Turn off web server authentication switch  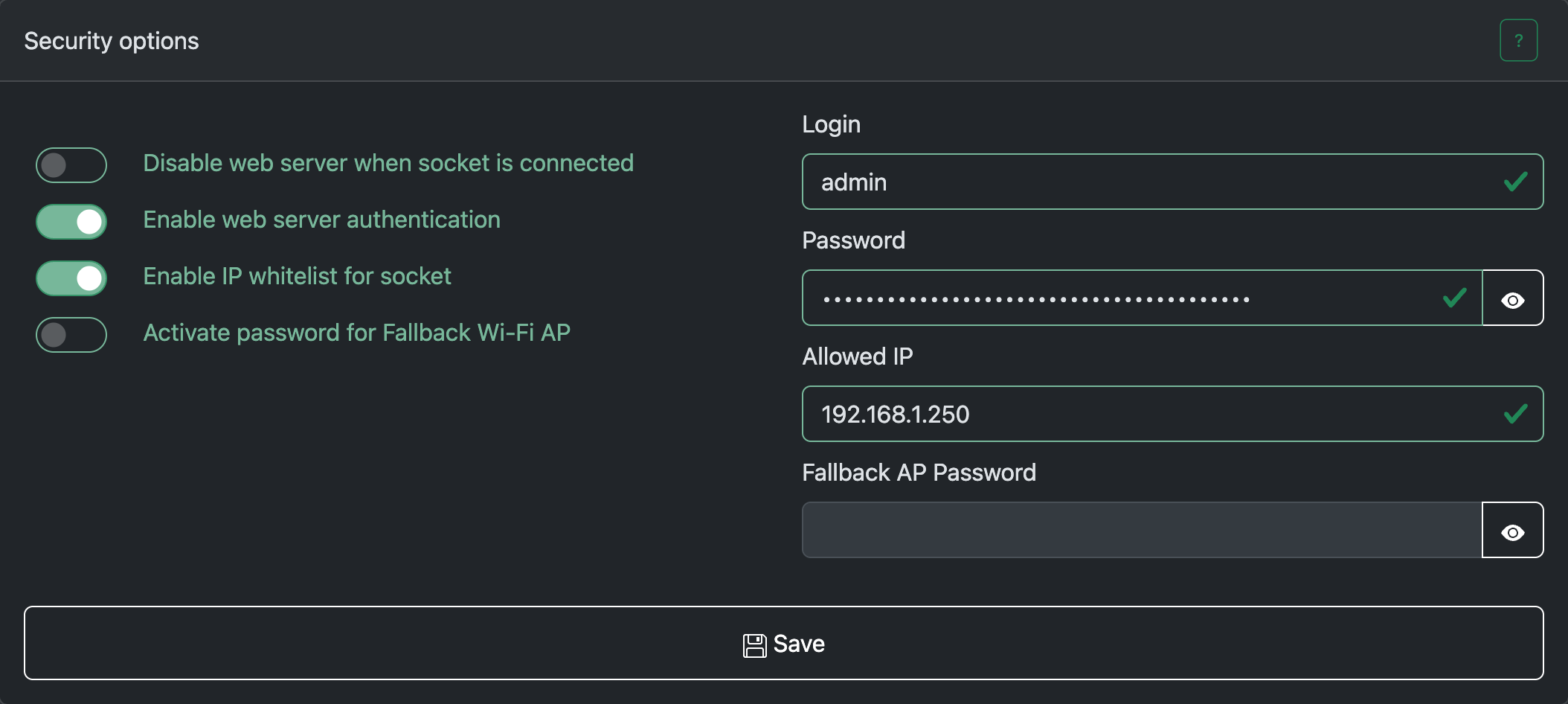71,222
